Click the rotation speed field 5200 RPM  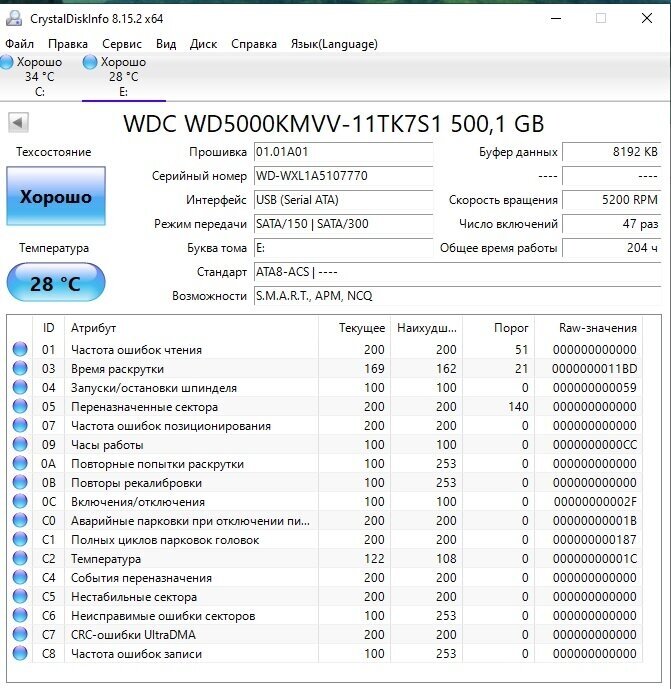(x=612, y=200)
